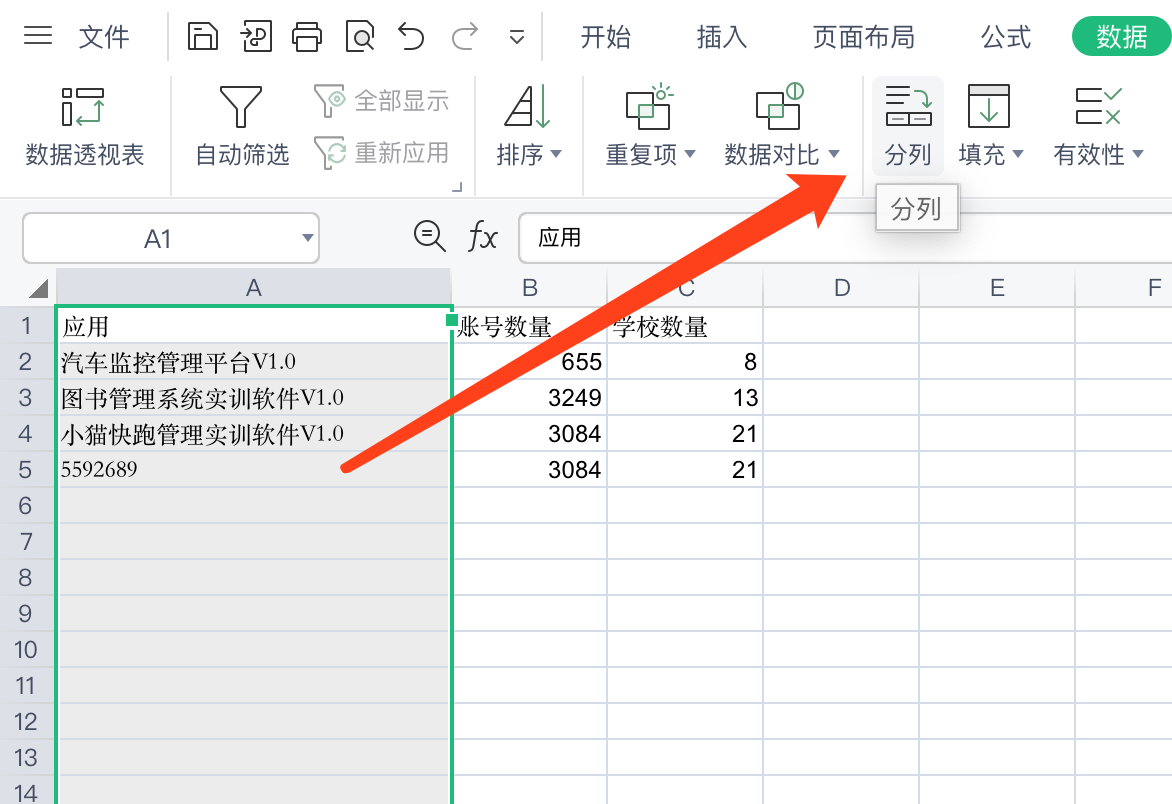Click the export/save-as icon
Viewport: 1172px width, 804px height.
tap(256, 36)
